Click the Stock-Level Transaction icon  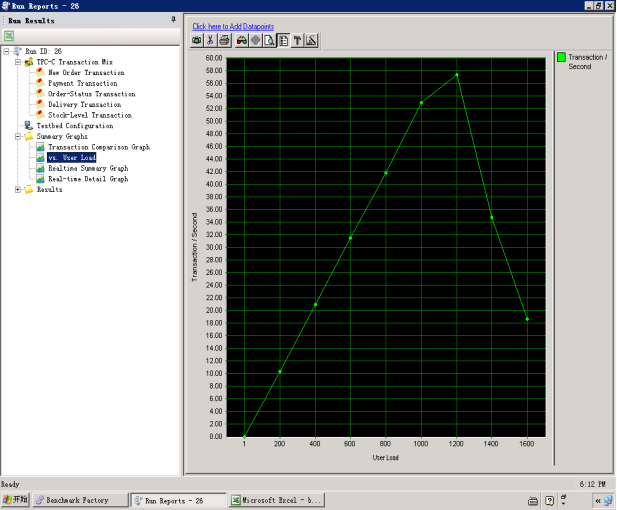click(40, 115)
